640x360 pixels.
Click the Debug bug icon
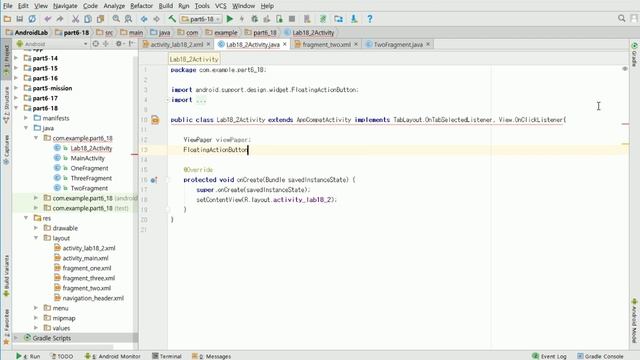(x=254, y=19)
